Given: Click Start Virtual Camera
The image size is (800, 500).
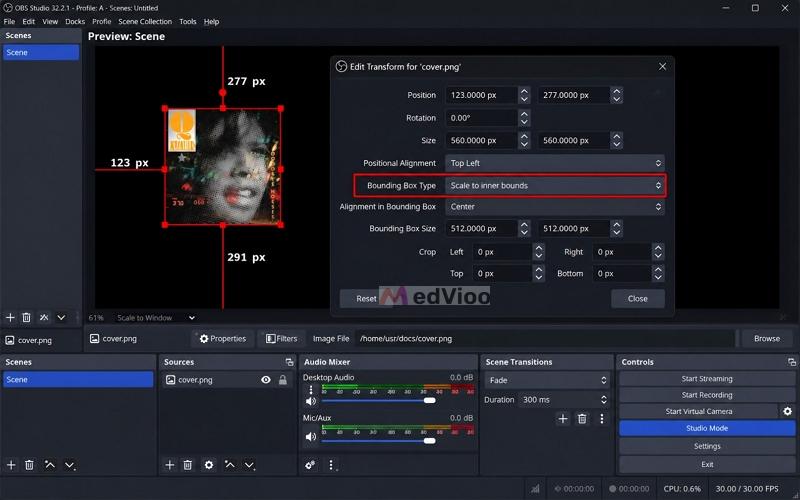Looking at the screenshot, I should point(698,411).
